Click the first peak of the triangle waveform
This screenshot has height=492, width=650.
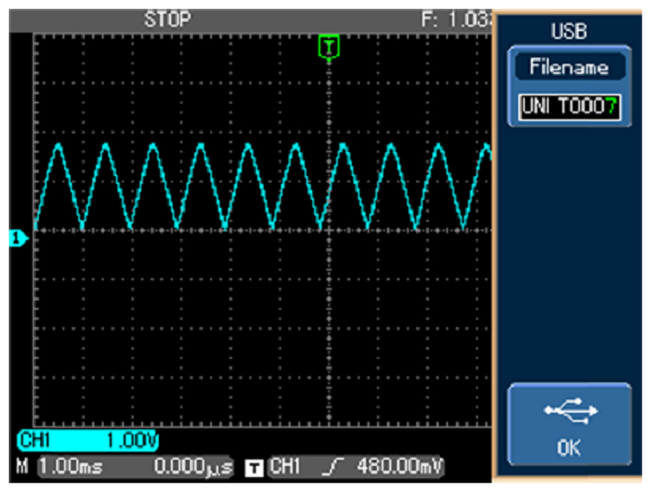point(57,146)
